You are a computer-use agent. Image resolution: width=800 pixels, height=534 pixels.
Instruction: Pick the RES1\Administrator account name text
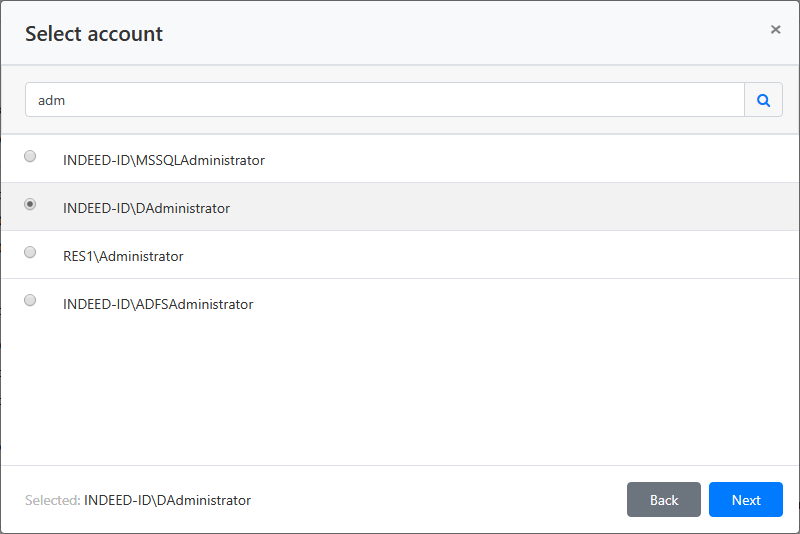pyautogui.click(x=123, y=256)
